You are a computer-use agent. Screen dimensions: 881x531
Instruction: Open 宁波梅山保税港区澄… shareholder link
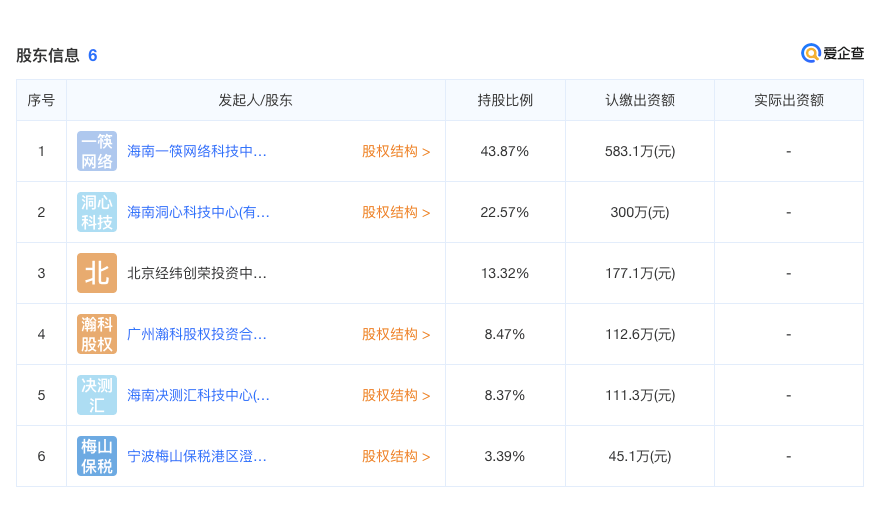197,456
